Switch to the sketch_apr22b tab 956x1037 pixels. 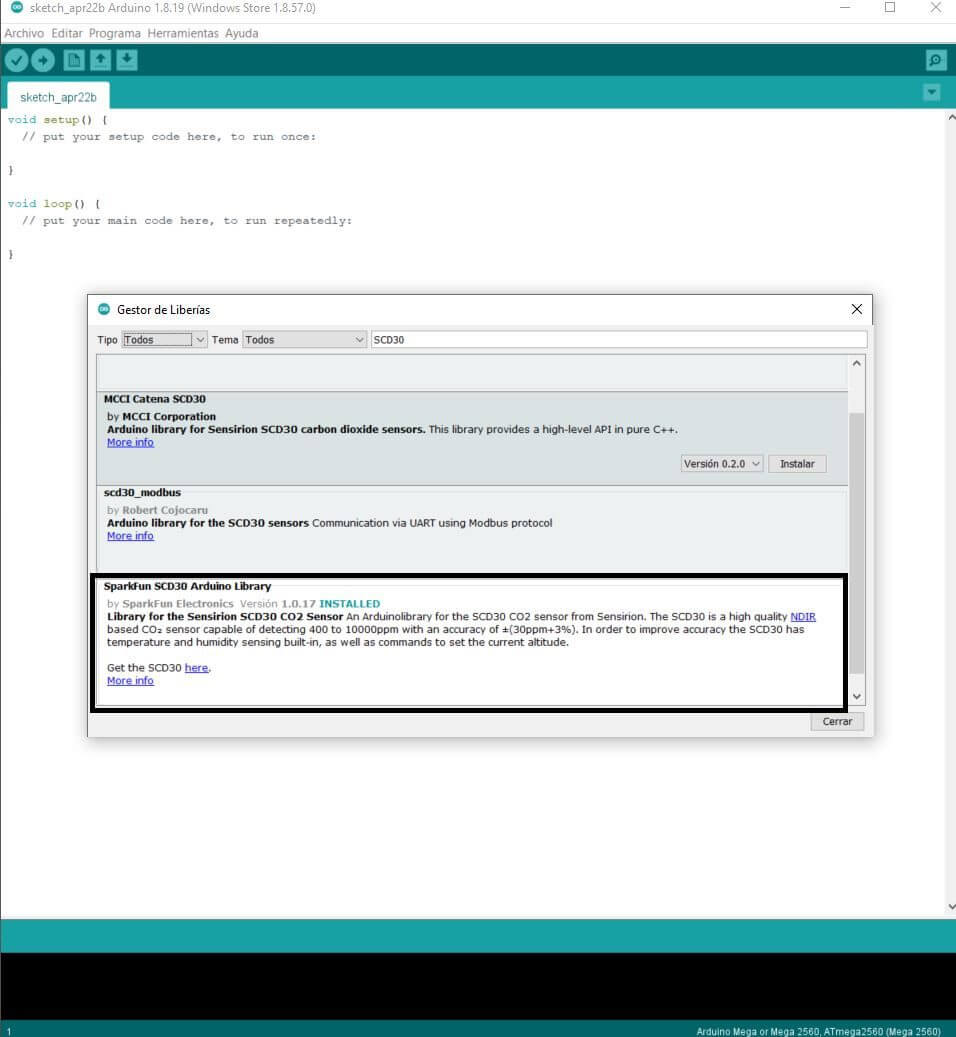pos(58,97)
